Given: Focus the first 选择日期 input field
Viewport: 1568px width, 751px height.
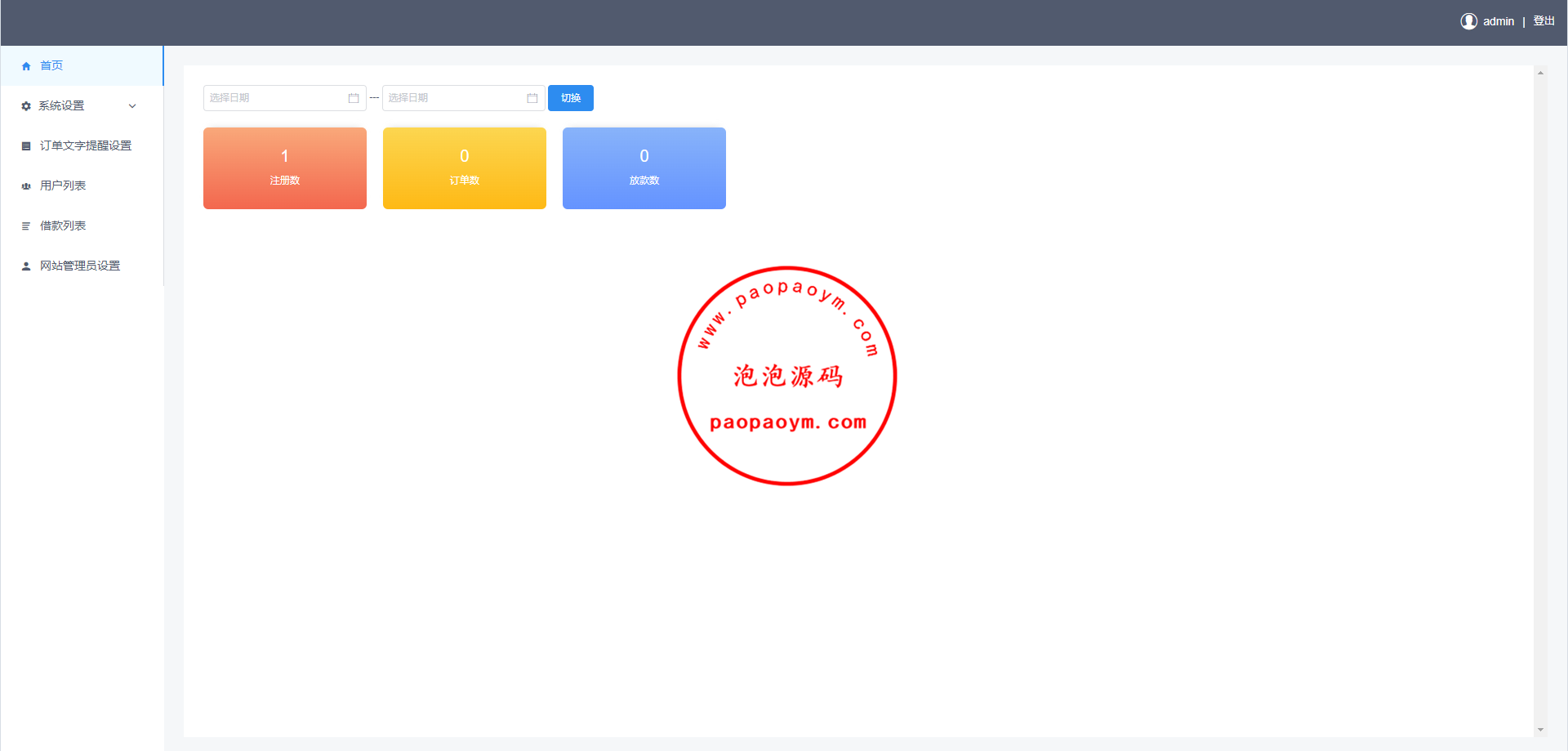Looking at the screenshot, I should point(274,98).
